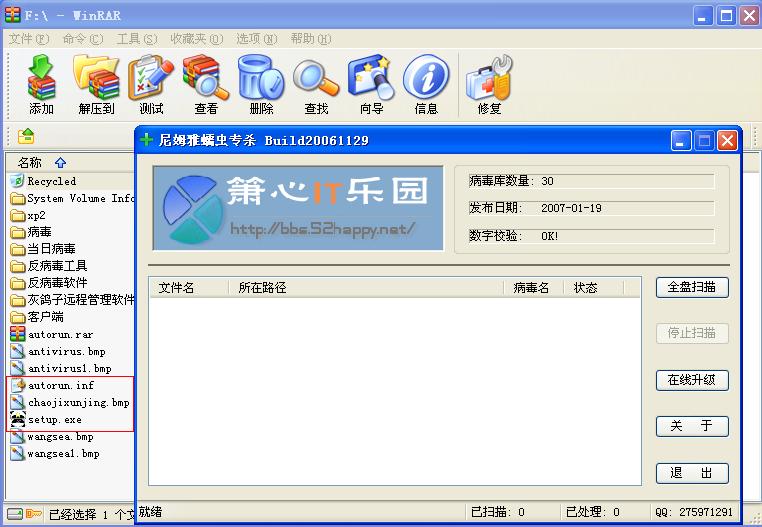The image size is (762, 527).
Task: Select setup.exe with panda icon
Action: (x=46, y=419)
